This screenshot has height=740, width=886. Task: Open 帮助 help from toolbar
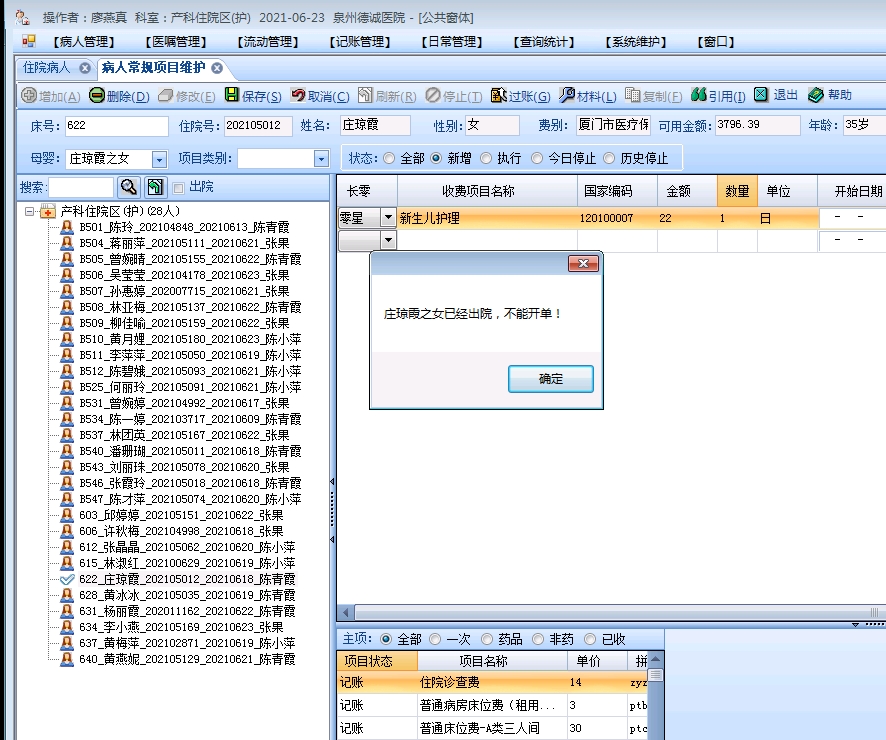point(815,95)
